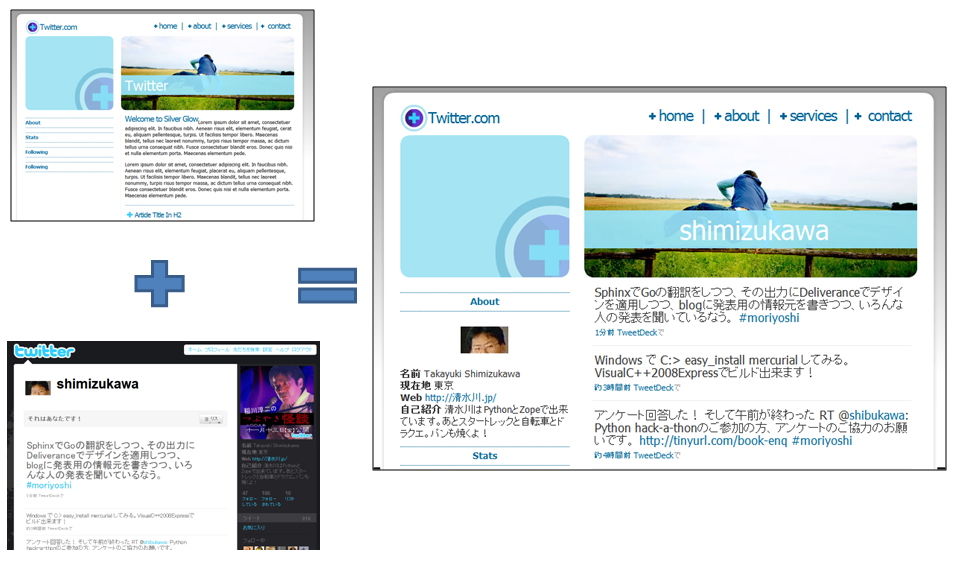
Task: Click the profile photo under About in result page
Action: pos(484,340)
